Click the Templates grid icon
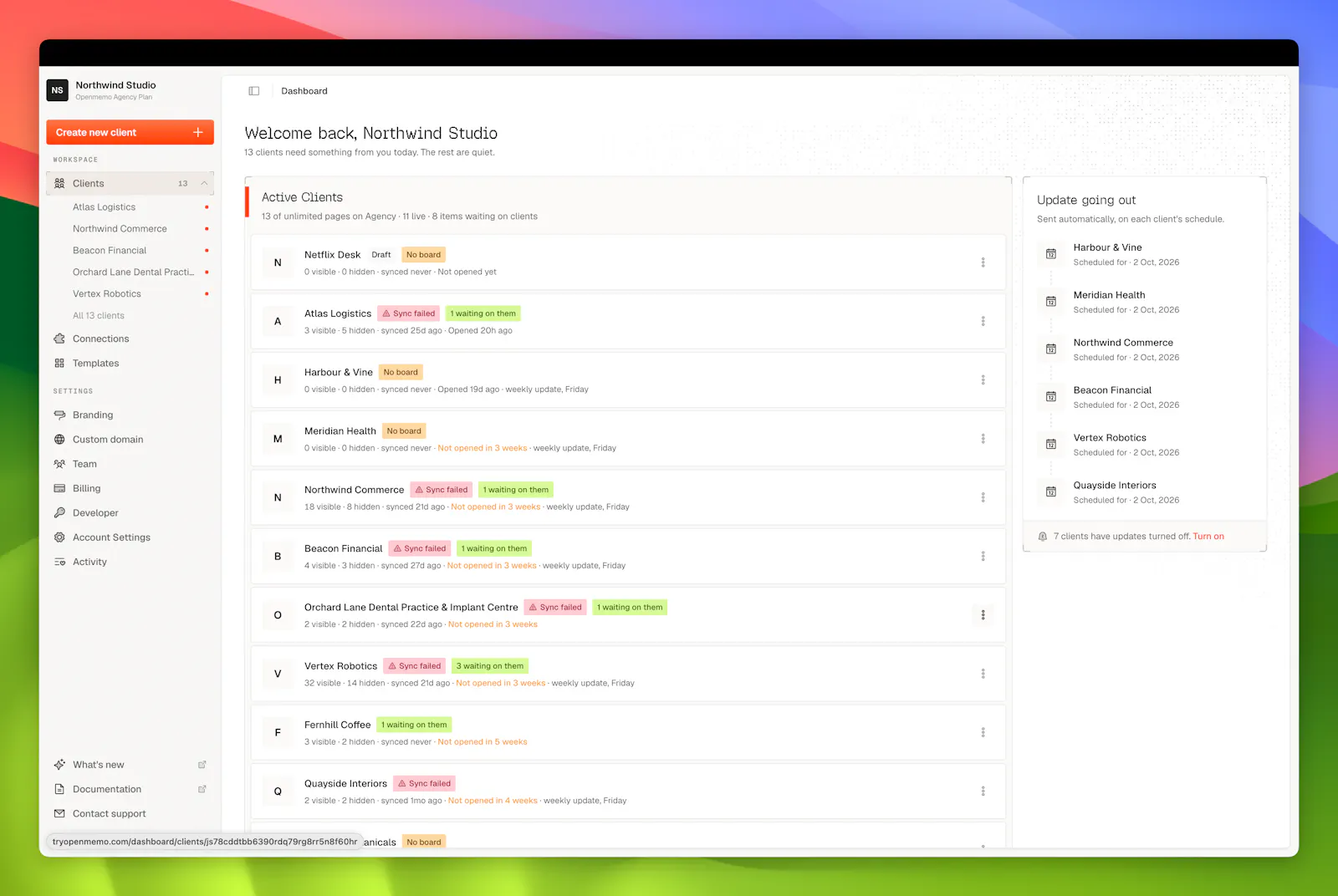 59,364
